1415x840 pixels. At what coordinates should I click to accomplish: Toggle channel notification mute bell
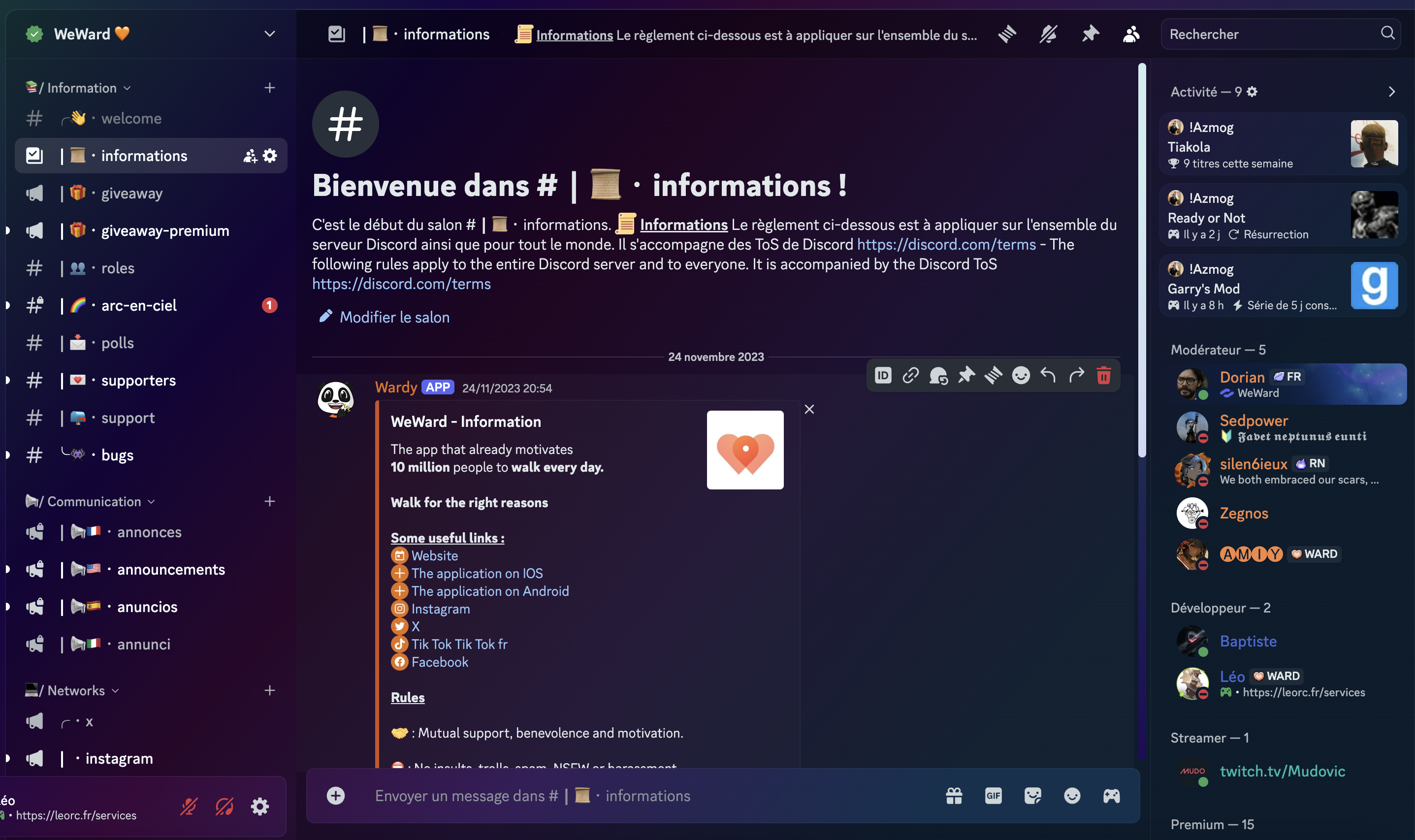(x=1048, y=34)
